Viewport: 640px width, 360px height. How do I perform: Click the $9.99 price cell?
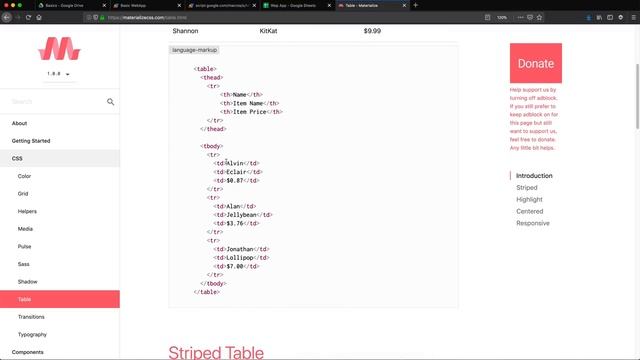click(x=372, y=31)
